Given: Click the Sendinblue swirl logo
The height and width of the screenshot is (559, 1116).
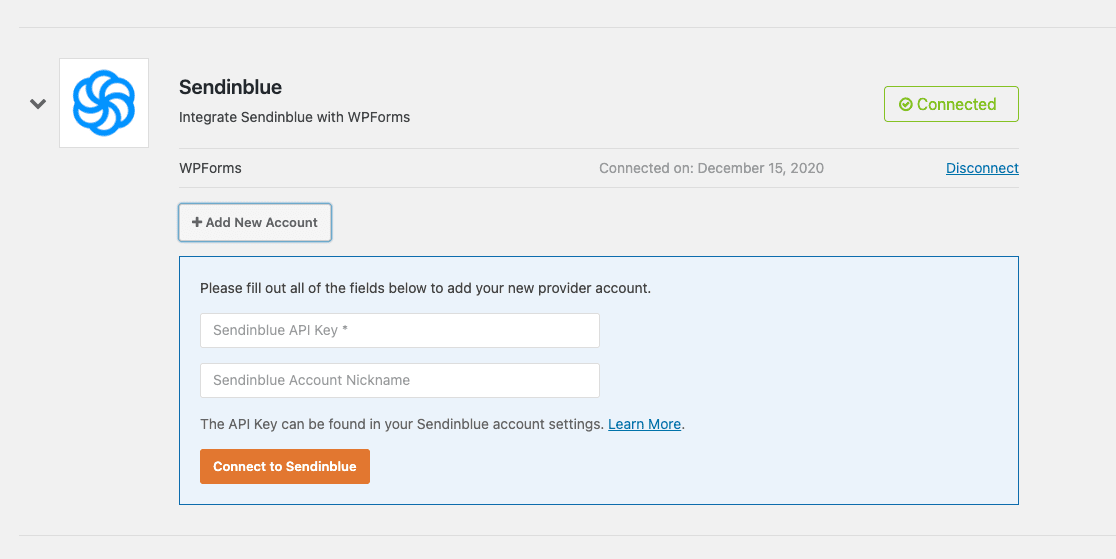Looking at the screenshot, I should [x=104, y=103].
